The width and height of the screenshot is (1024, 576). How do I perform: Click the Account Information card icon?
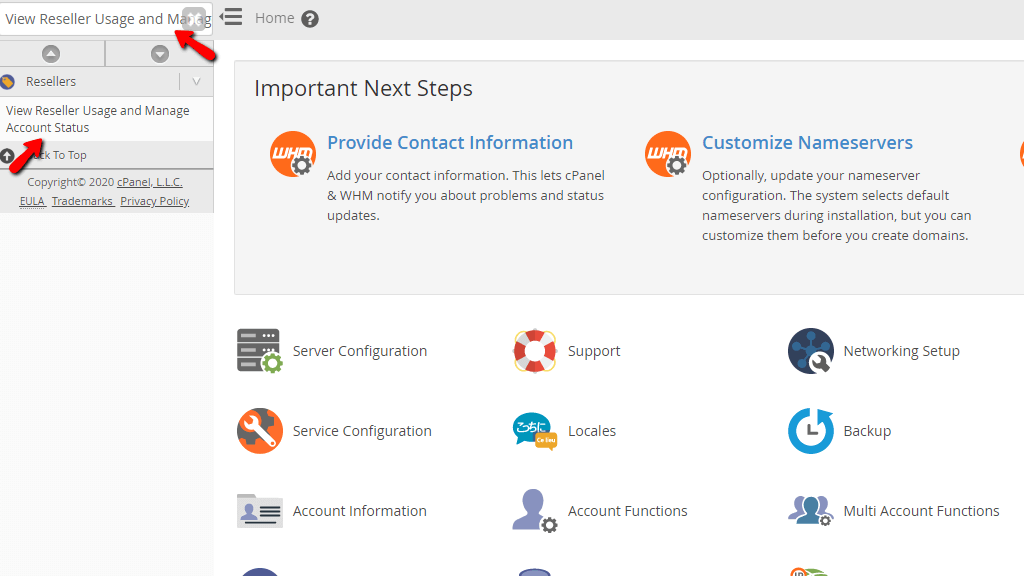point(259,511)
